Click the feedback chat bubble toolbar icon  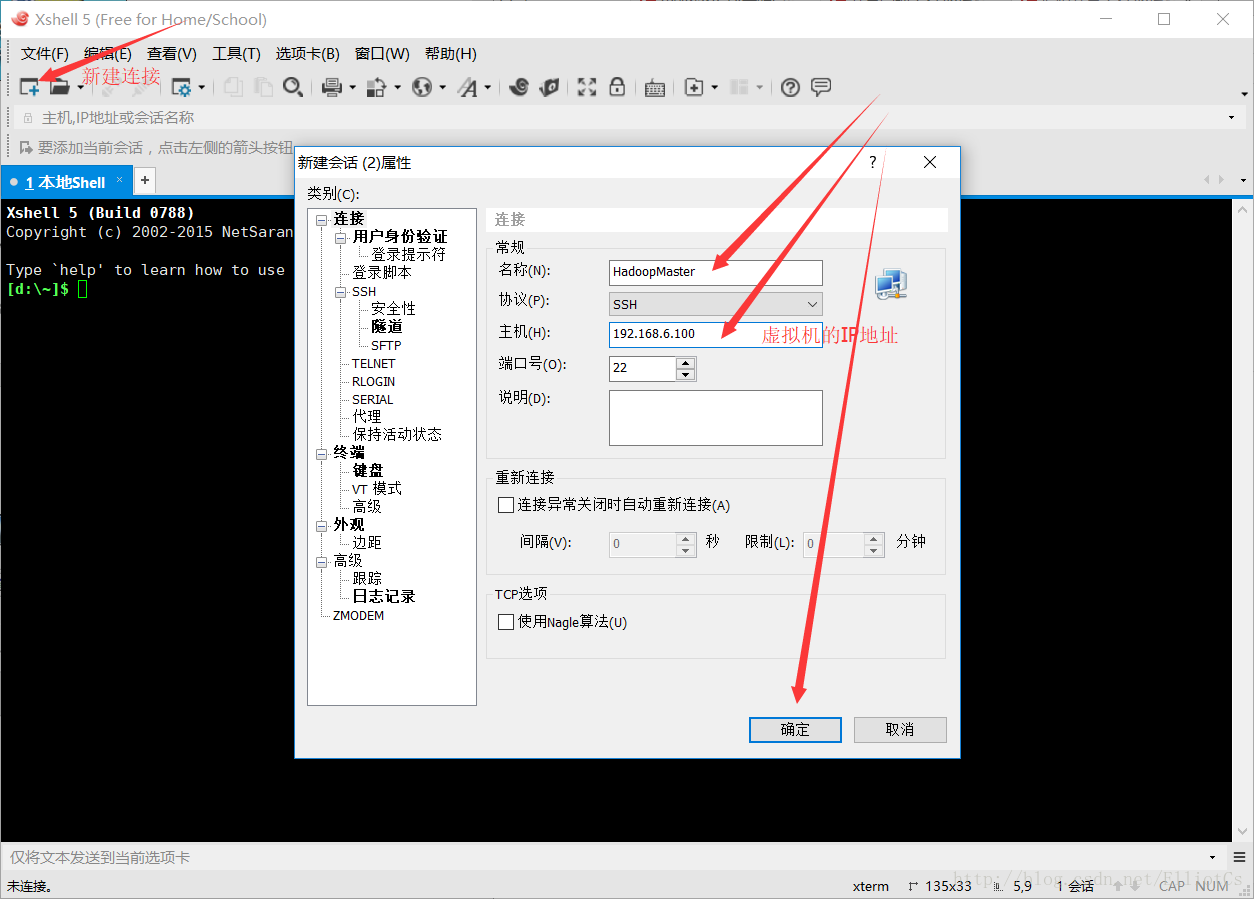tap(821, 87)
